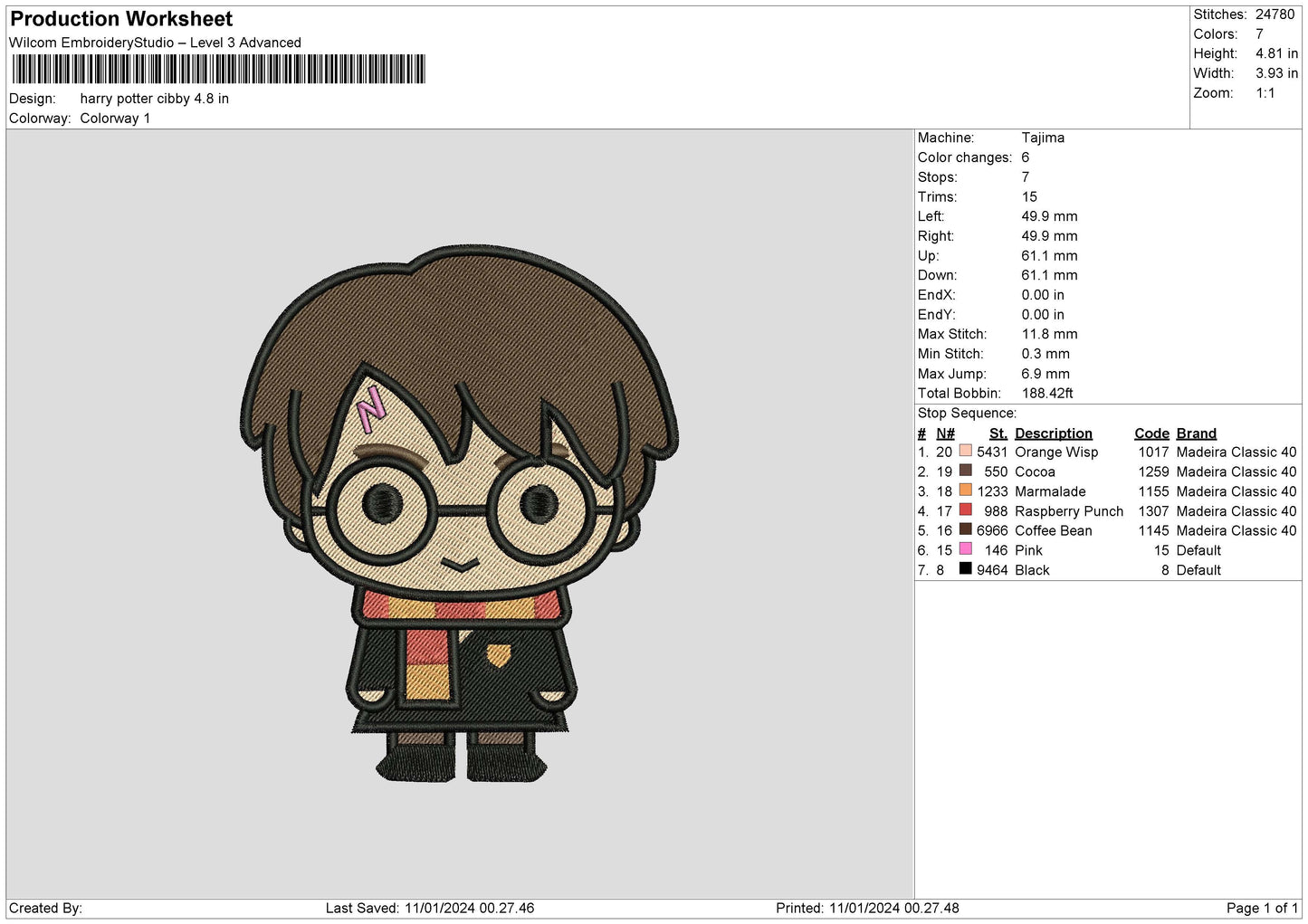Click the 'Colorway 1' value
Screen dimensions: 1308x924
pyautogui.click(x=115, y=119)
